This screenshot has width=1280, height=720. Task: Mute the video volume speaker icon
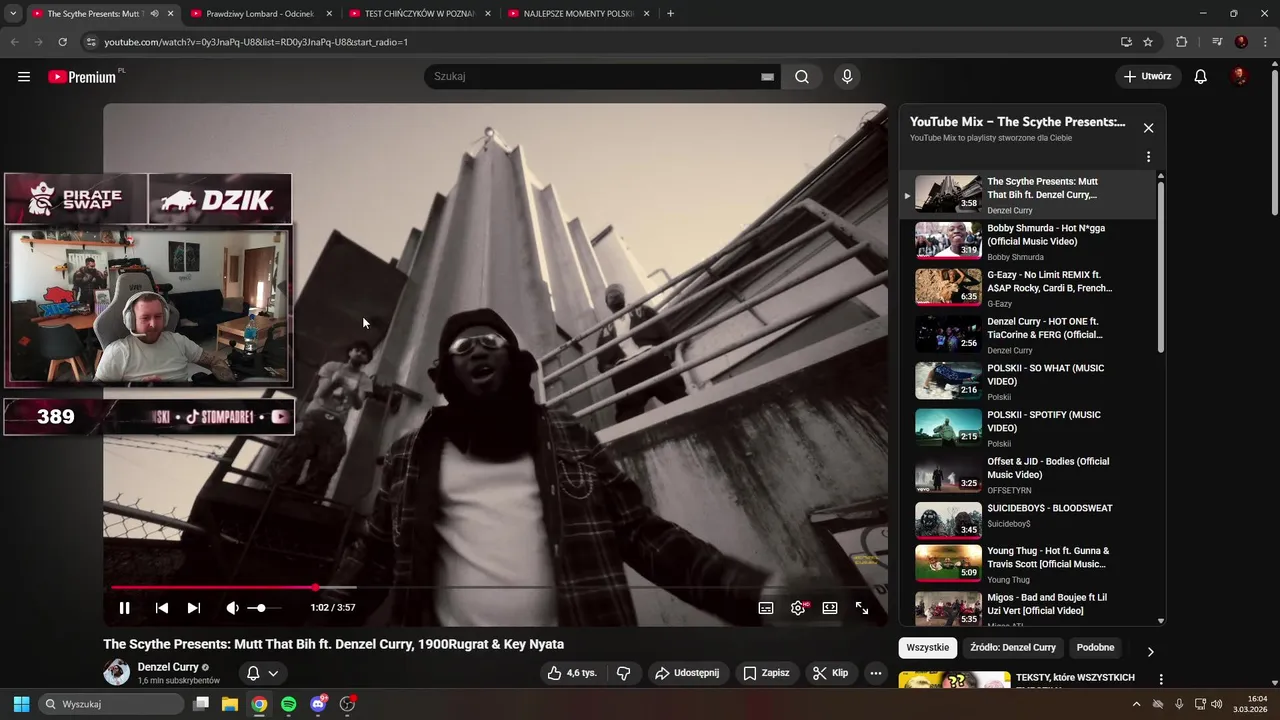232,608
